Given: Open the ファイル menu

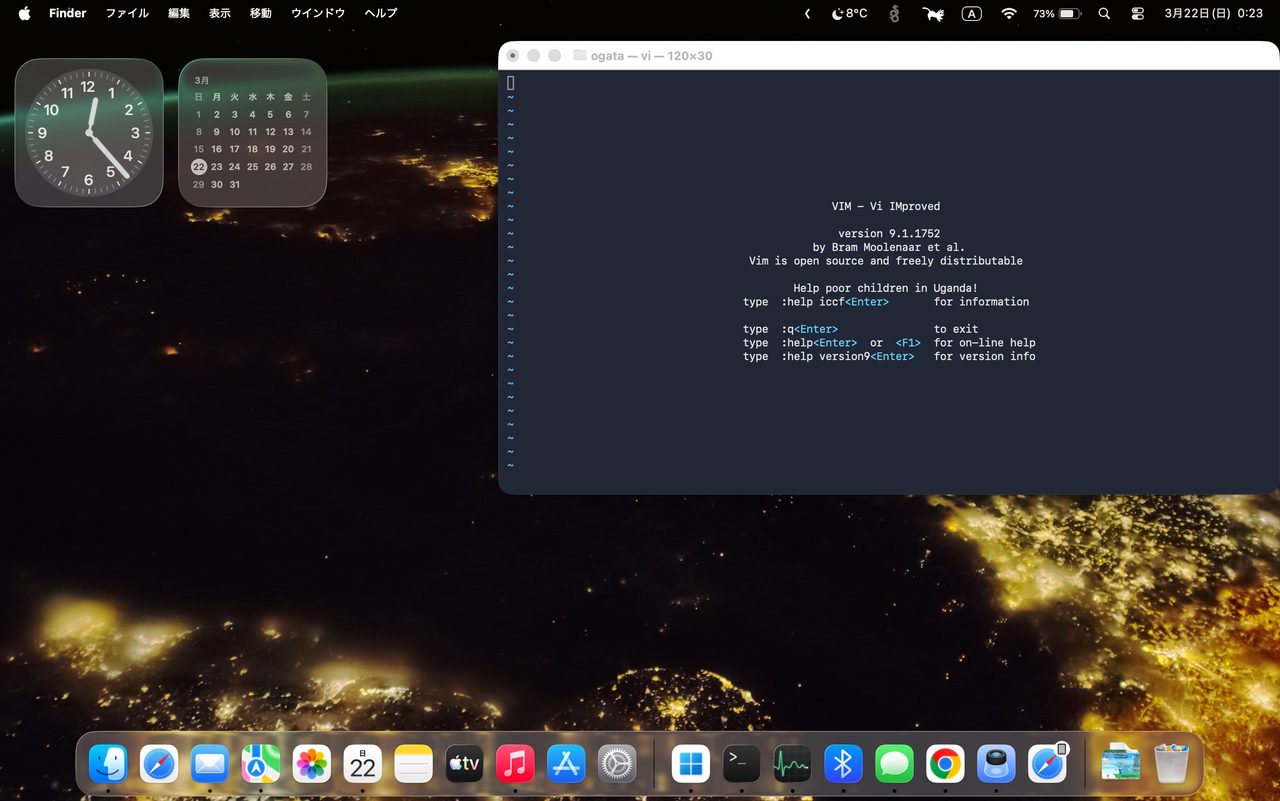Looking at the screenshot, I should coord(127,14).
